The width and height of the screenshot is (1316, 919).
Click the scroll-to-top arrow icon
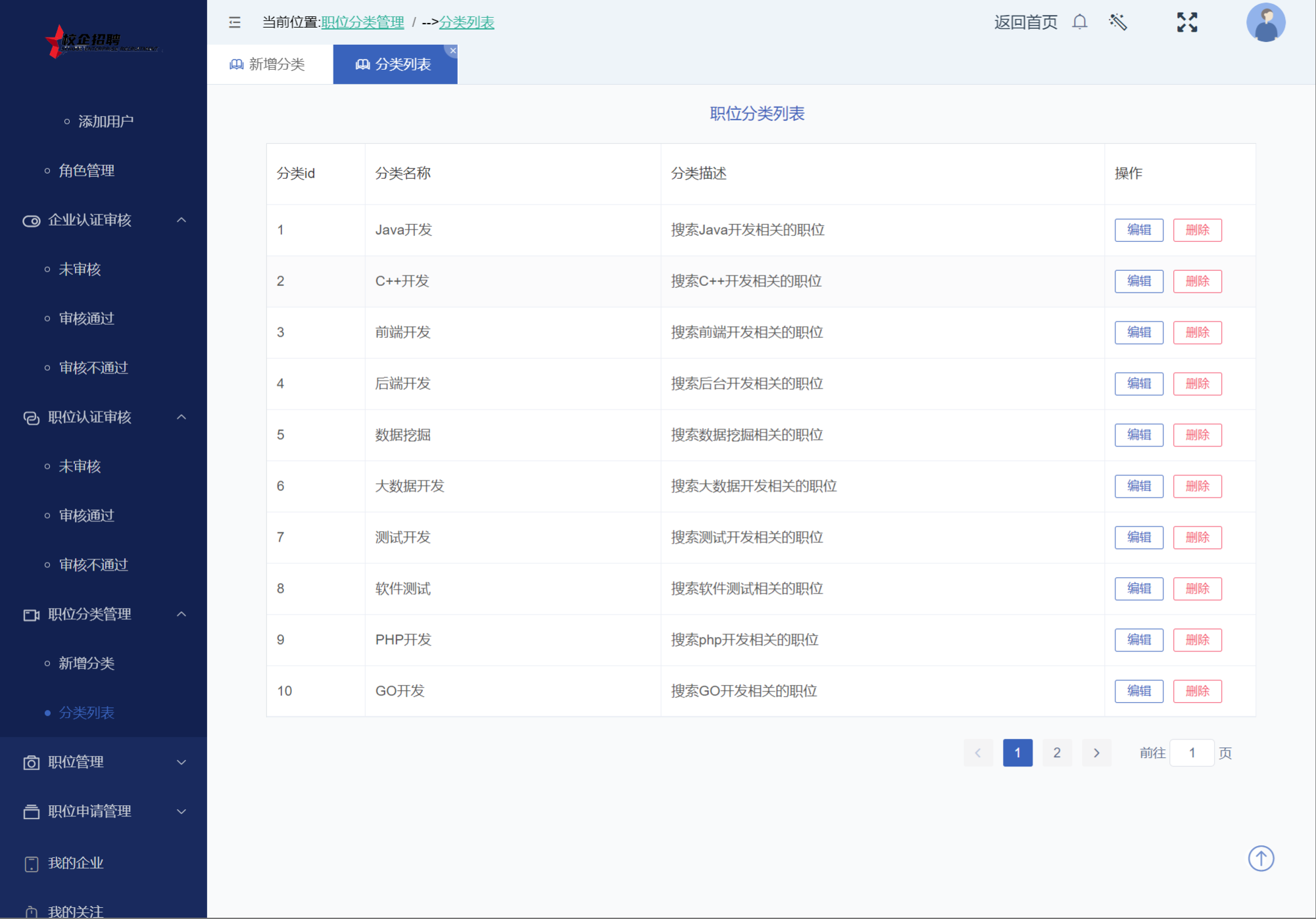pyautogui.click(x=1261, y=858)
